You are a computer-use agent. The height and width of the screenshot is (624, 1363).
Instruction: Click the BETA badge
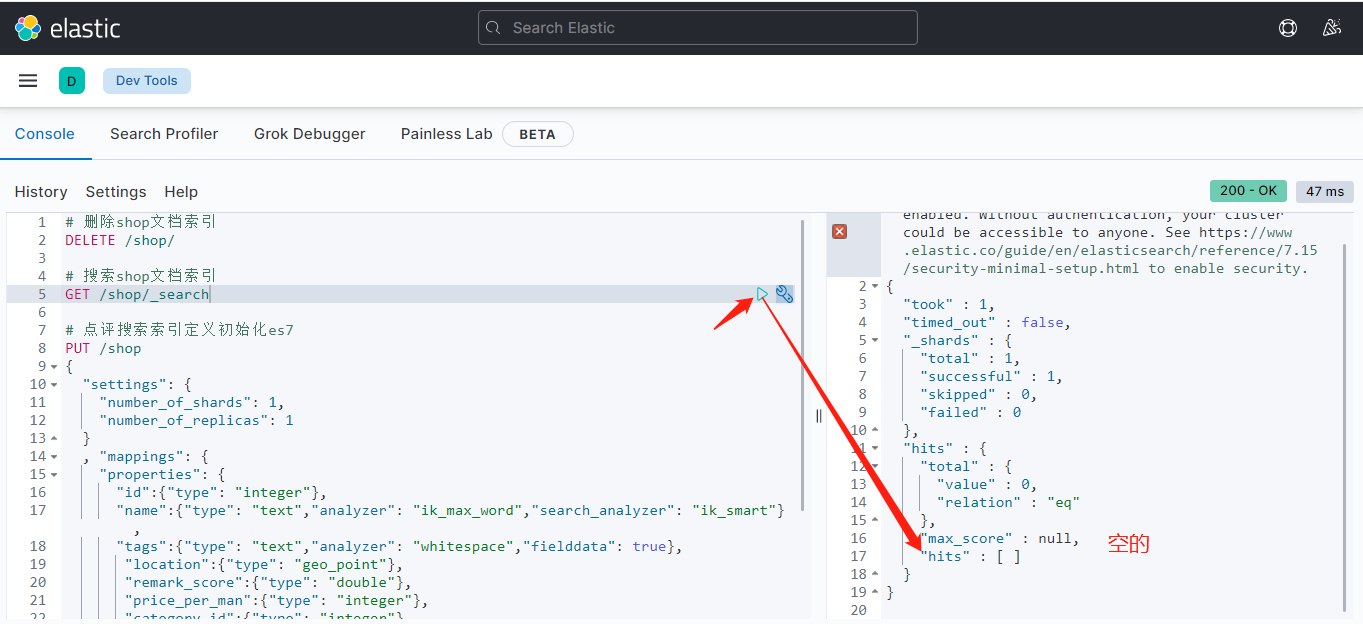pos(538,134)
